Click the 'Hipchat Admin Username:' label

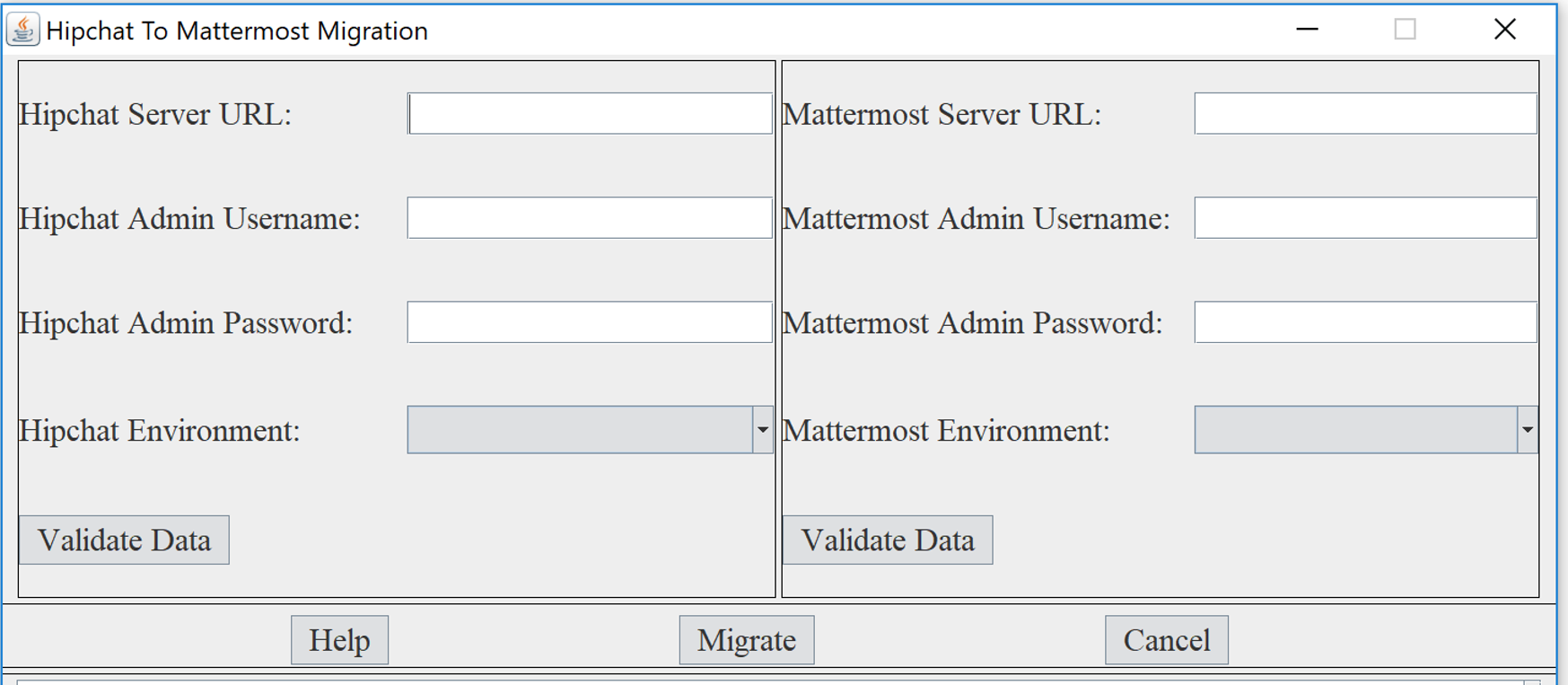[189, 219]
